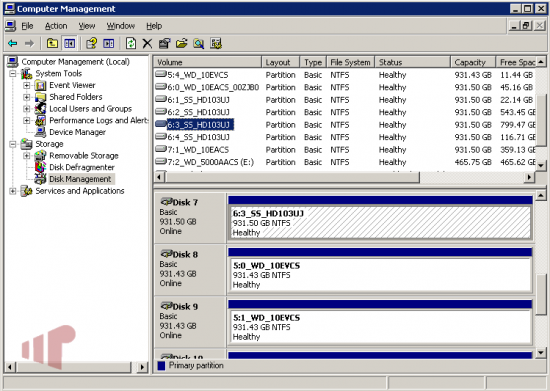Collapse the Storage tree node
Image resolution: width=550 pixels, height=391 pixels.
pos(13,144)
